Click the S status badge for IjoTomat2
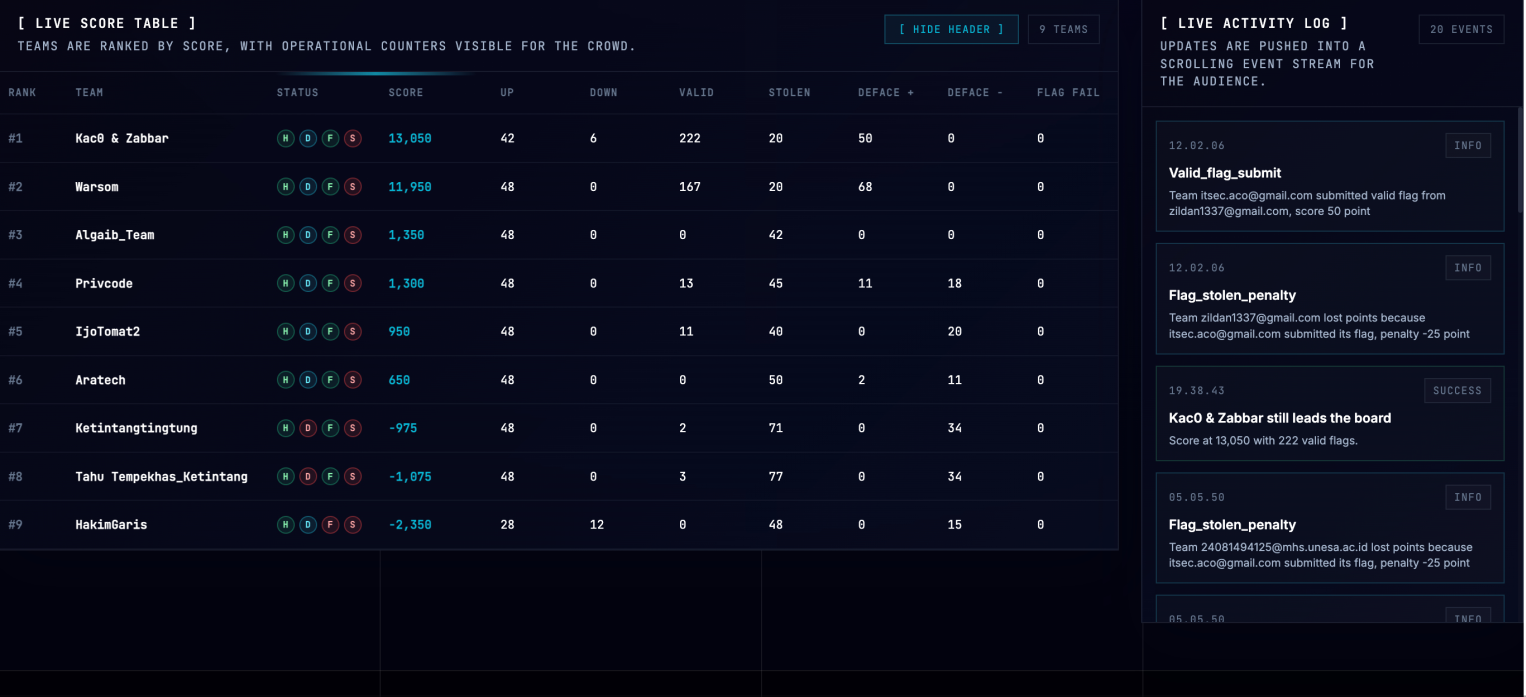The image size is (1526, 697). click(x=353, y=332)
